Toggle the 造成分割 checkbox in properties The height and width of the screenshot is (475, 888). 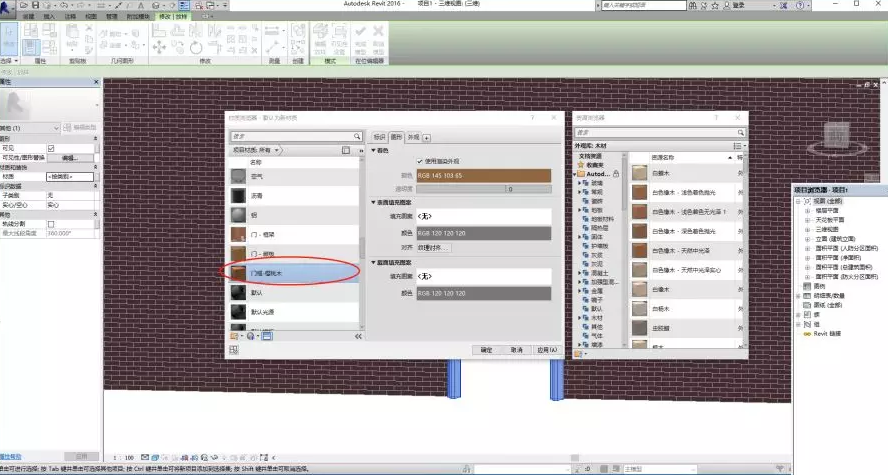point(52,224)
